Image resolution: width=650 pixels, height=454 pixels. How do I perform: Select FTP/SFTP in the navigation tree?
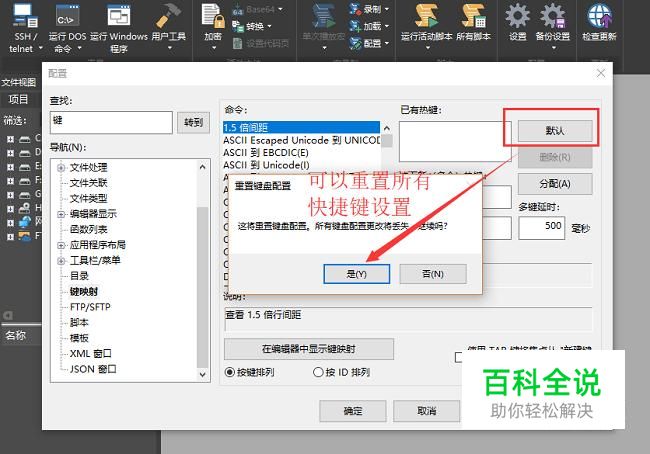point(90,307)
